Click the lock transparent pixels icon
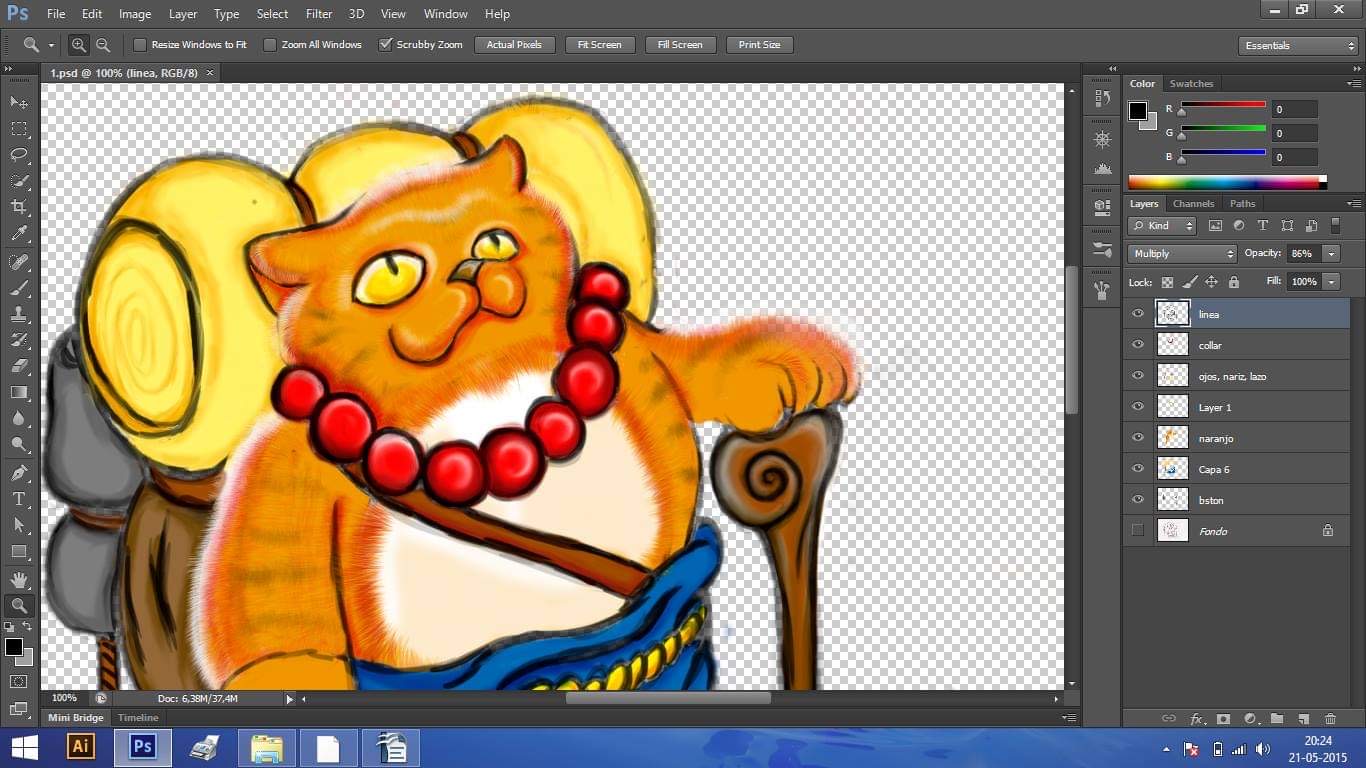The image size is (1366, 768). (1167, 283)
